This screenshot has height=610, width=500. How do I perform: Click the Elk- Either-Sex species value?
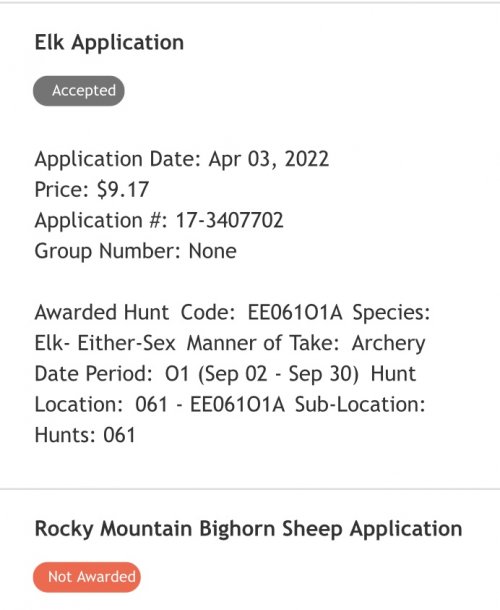click(105, 343)
